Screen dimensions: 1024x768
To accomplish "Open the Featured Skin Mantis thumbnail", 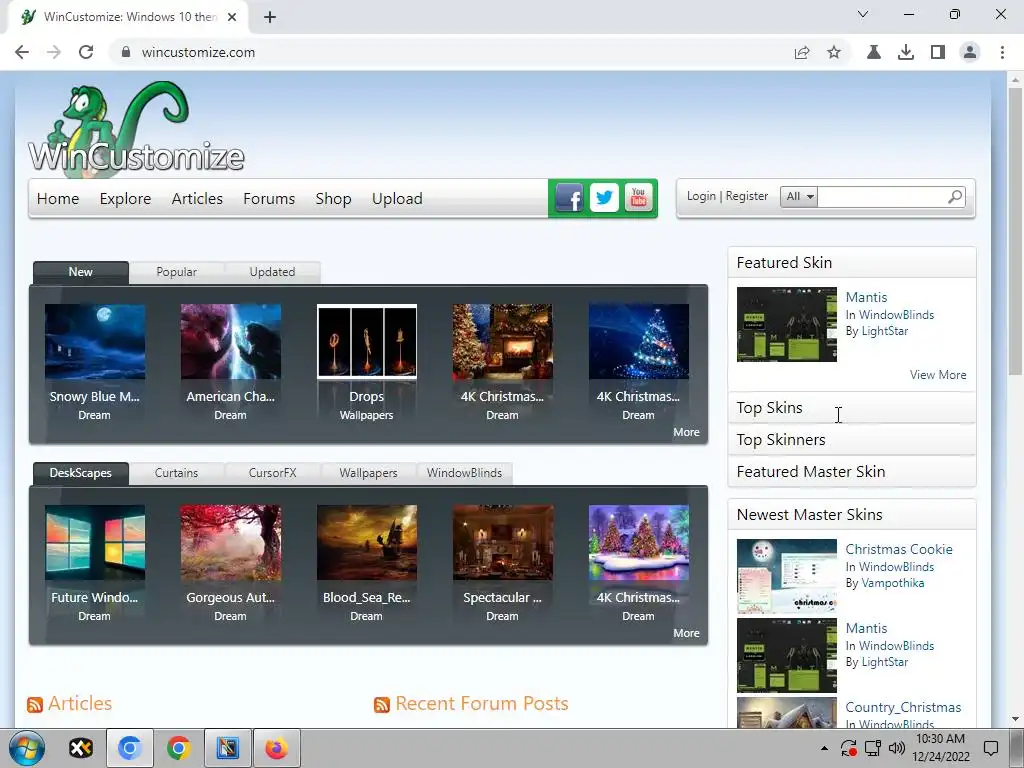I will 786,325.
